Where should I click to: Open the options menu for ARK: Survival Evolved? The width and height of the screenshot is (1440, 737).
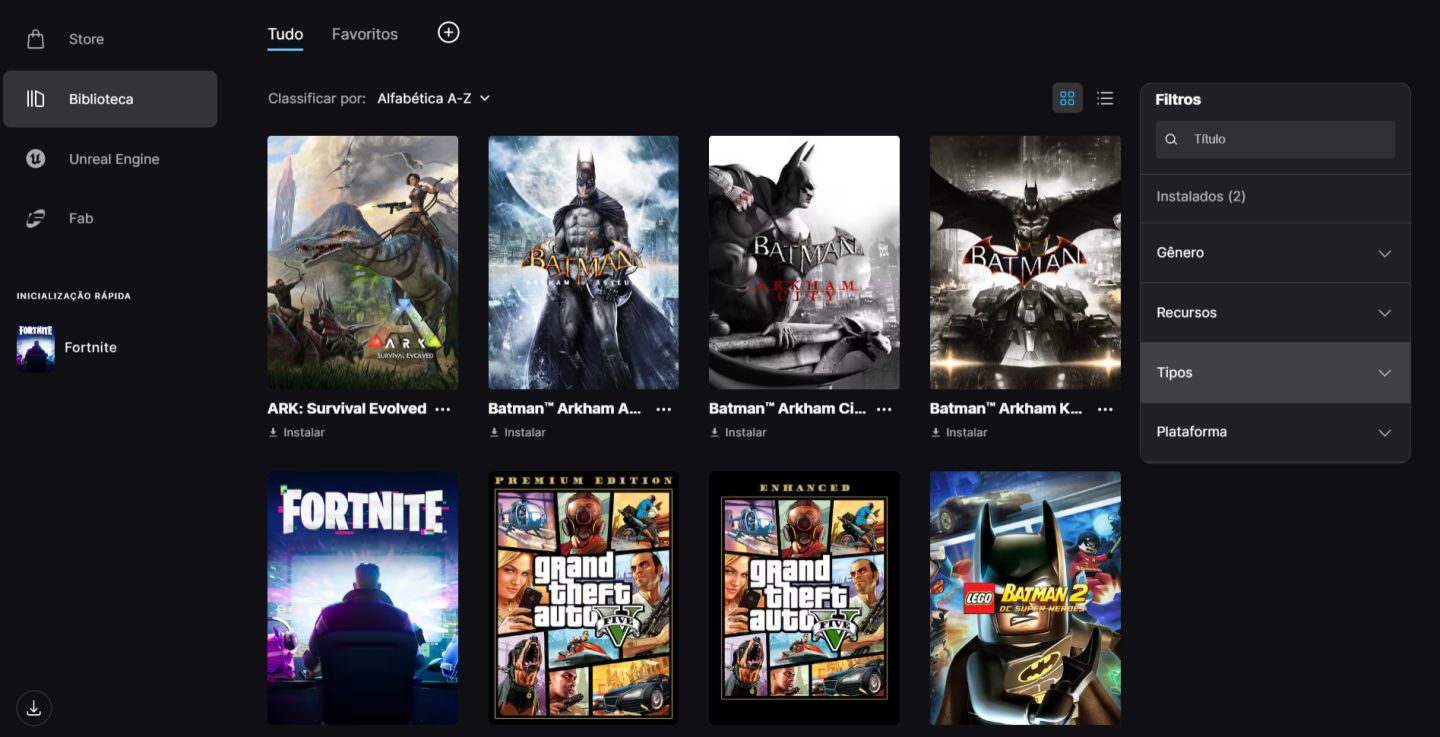click(x=443, y=409)
